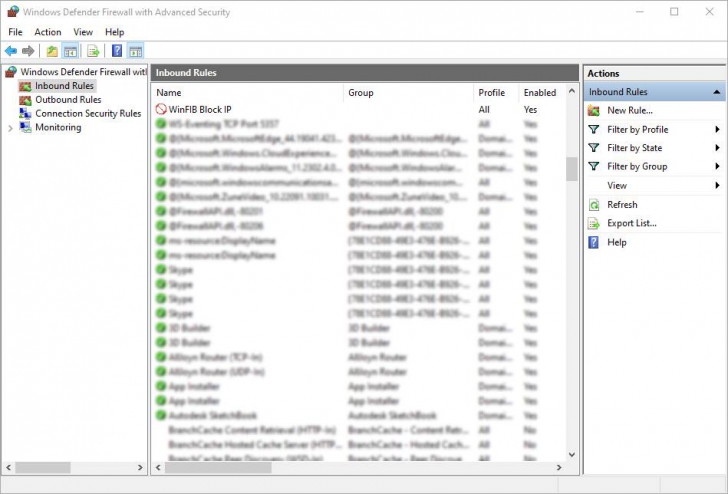Open the View menu in the menu bar
Screen dimensions: 728x494
point(83,32)
